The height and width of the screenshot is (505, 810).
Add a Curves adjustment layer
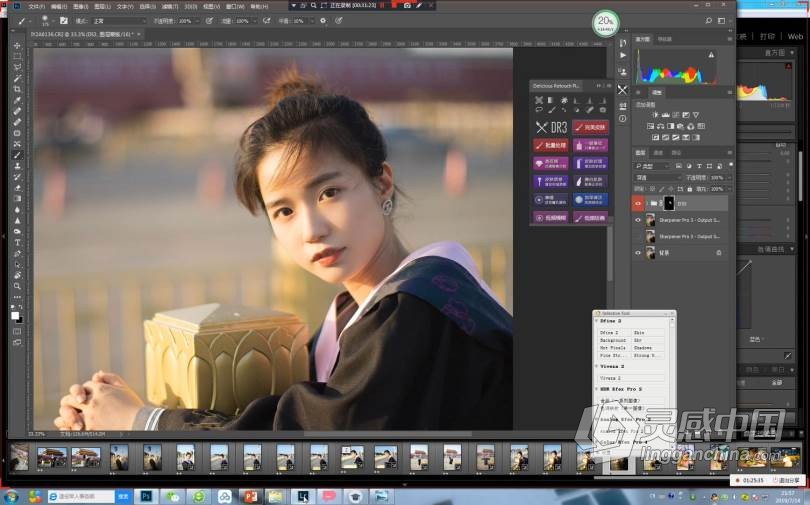(x=676, y=115)
